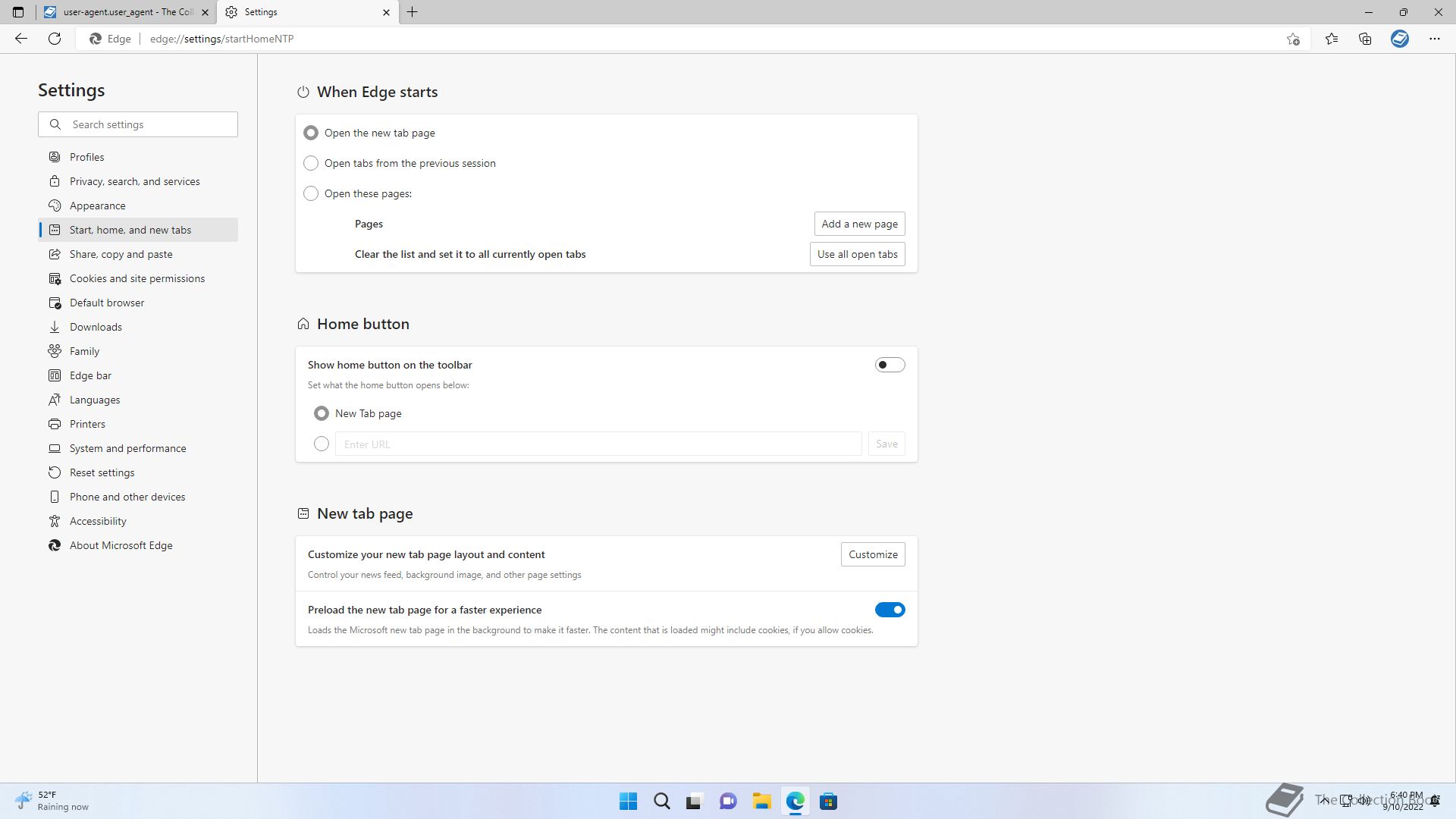Open Chat app on taskbar
Screen dimensions: 1456x819
pyautogui.click(x=728, y=802)
